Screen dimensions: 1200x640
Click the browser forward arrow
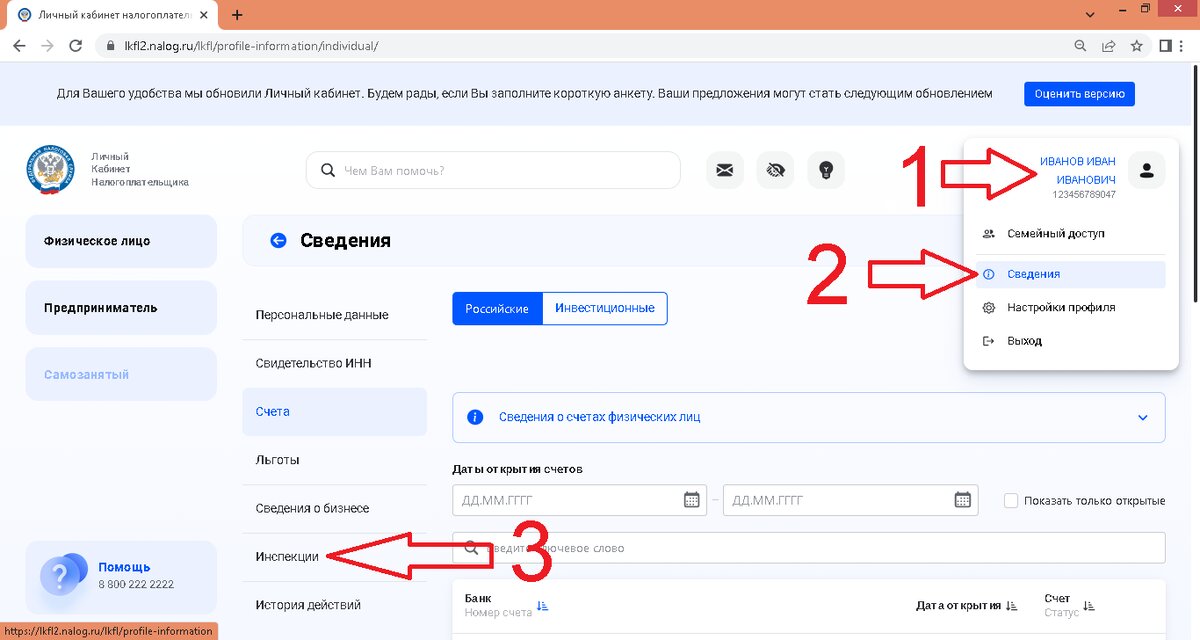(47, 46)
